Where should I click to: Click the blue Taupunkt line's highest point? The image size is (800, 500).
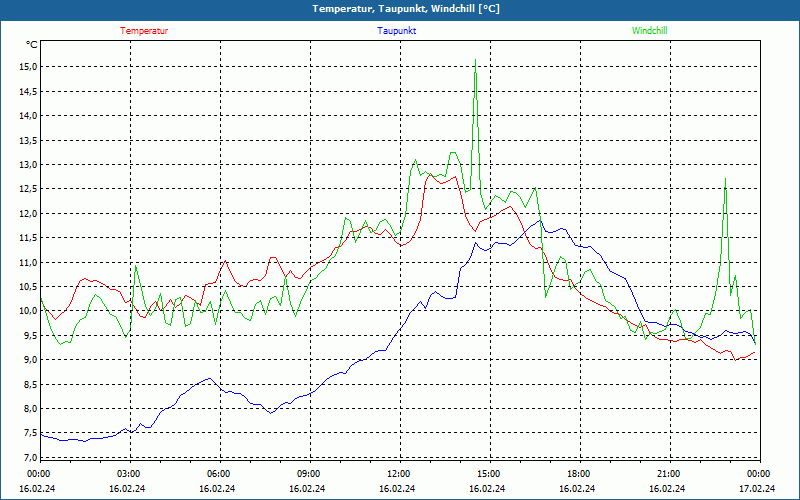[541, 220]
